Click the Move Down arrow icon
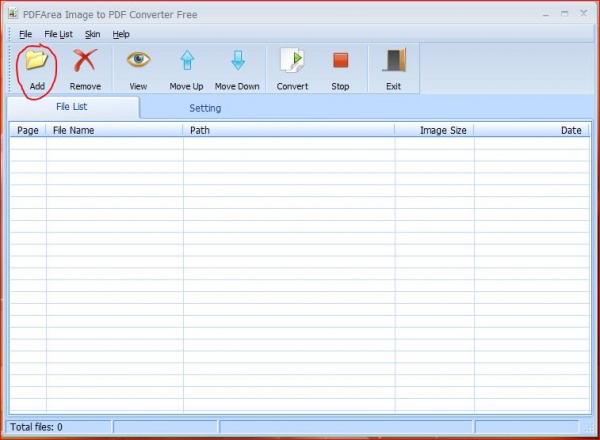This screenshot has height=440, width=600. pyautogui.click(x=238, y=60)
